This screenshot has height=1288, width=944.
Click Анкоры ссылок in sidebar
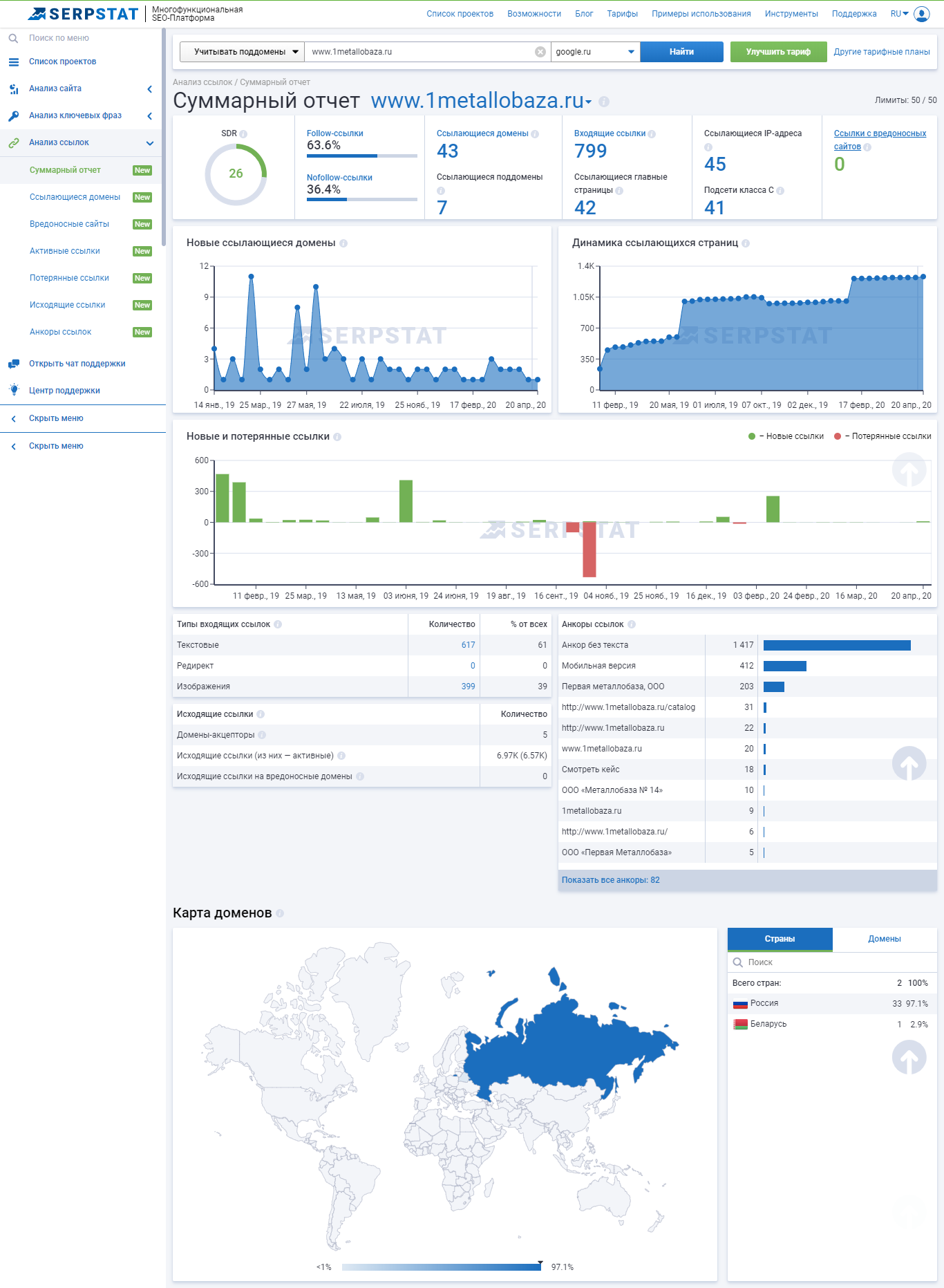pos(60,332)
